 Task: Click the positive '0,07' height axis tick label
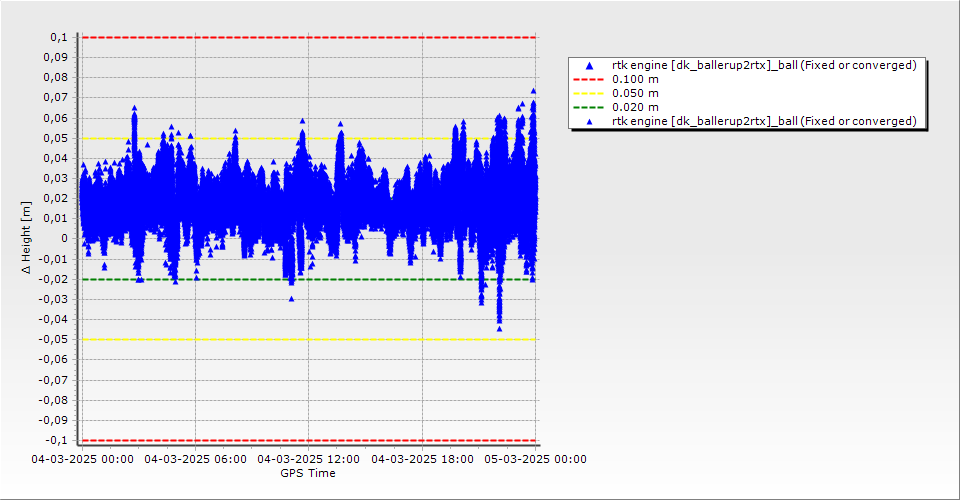coord(56,98)
